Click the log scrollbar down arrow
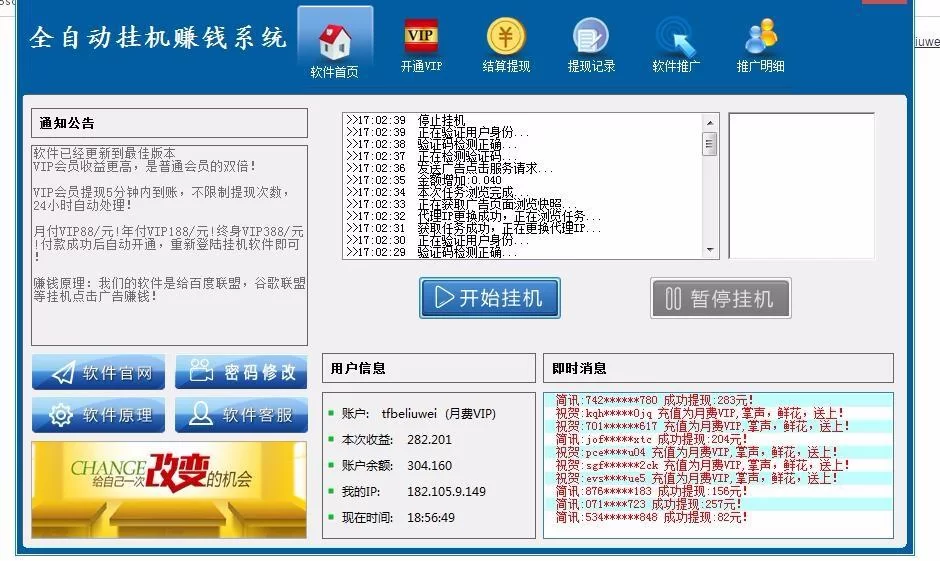 (x=710, y=251)
